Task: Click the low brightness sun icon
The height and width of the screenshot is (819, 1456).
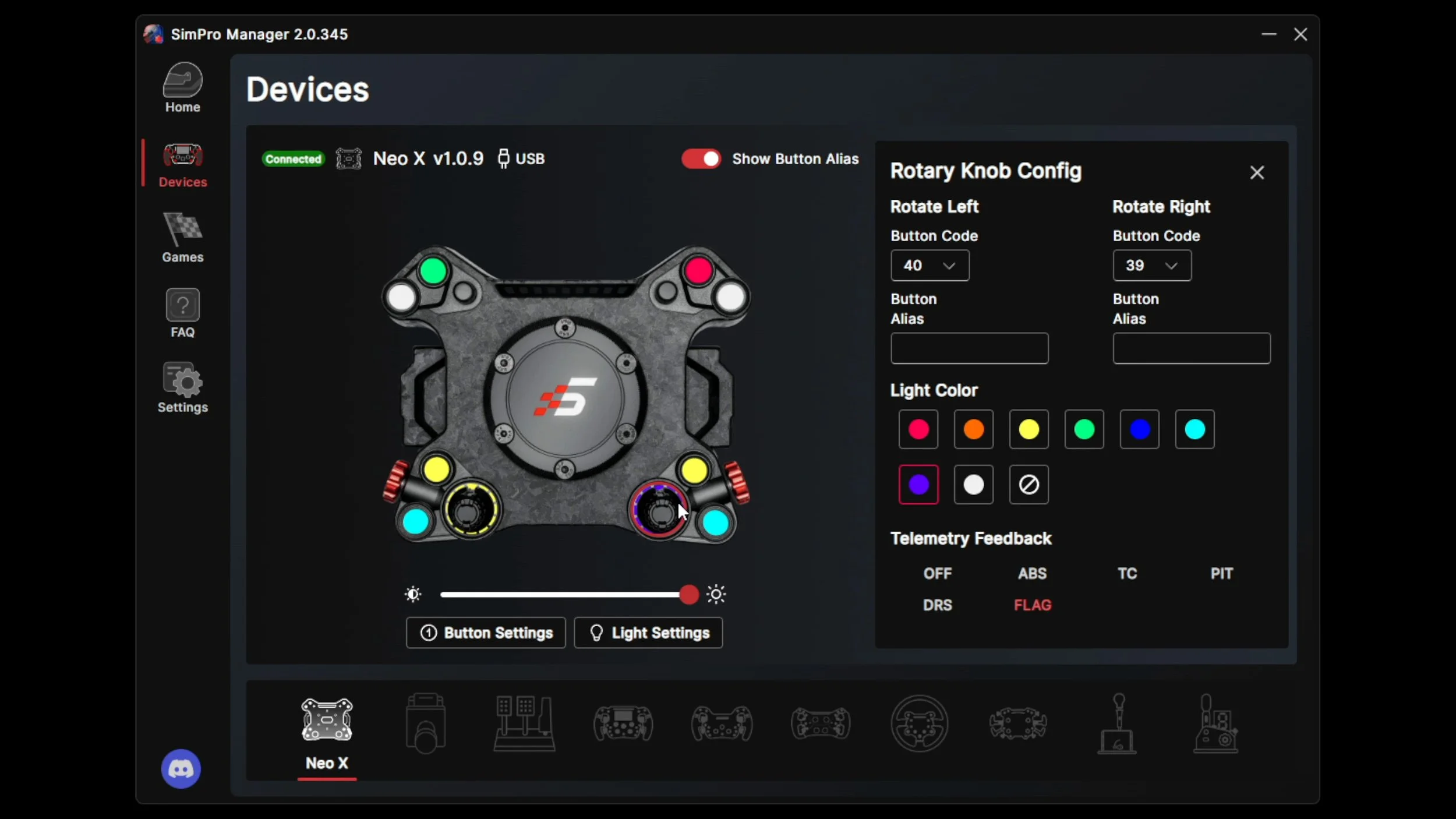Action: point(413,594)
